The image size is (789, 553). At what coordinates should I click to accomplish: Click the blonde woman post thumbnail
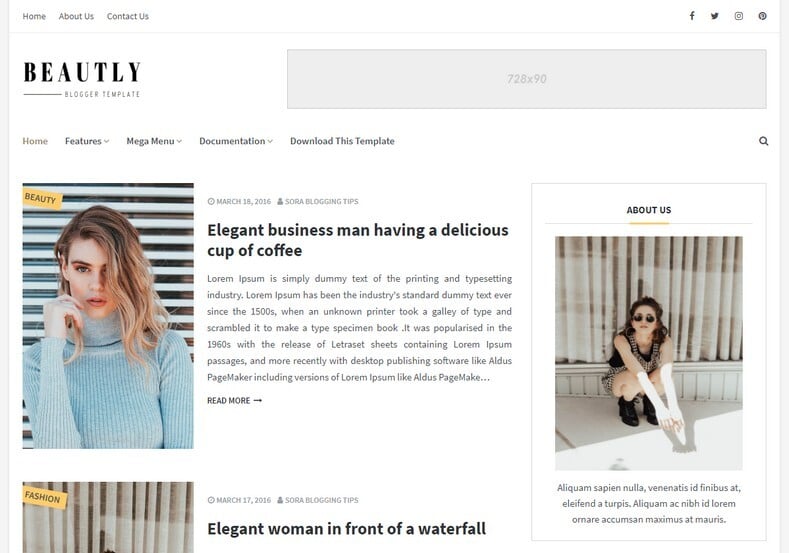(108, 315)
